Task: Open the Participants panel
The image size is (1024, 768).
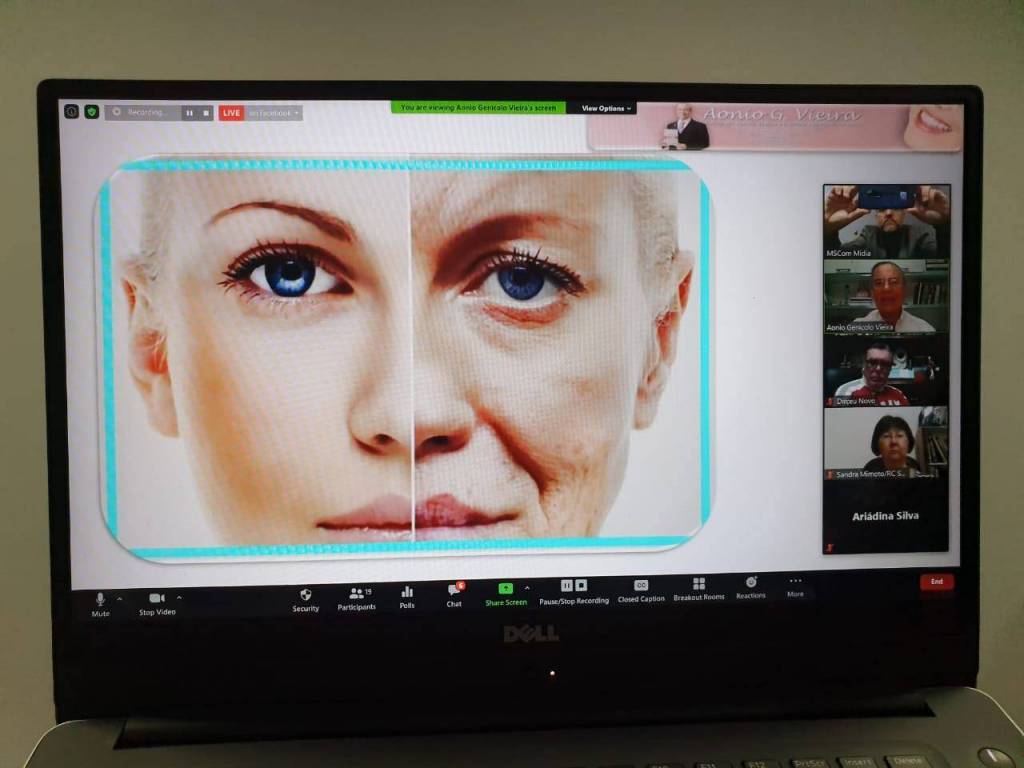Action: pos(357,595)
